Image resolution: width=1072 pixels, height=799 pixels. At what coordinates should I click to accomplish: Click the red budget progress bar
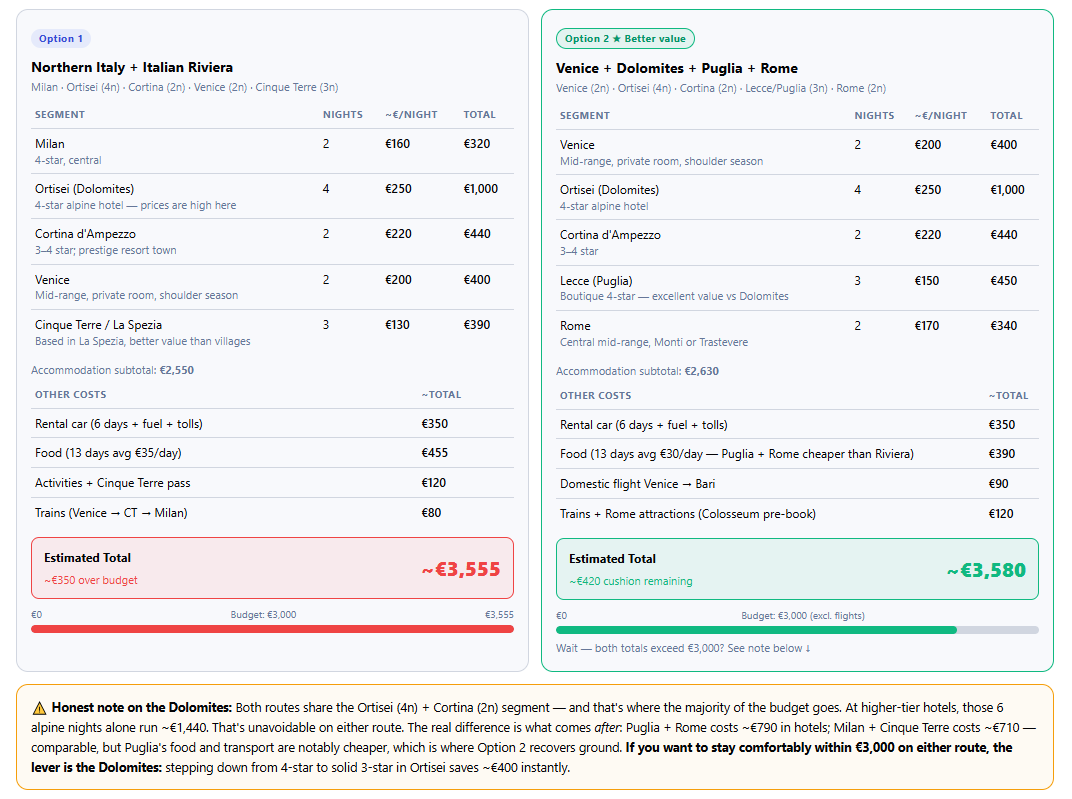coord(272,629)
